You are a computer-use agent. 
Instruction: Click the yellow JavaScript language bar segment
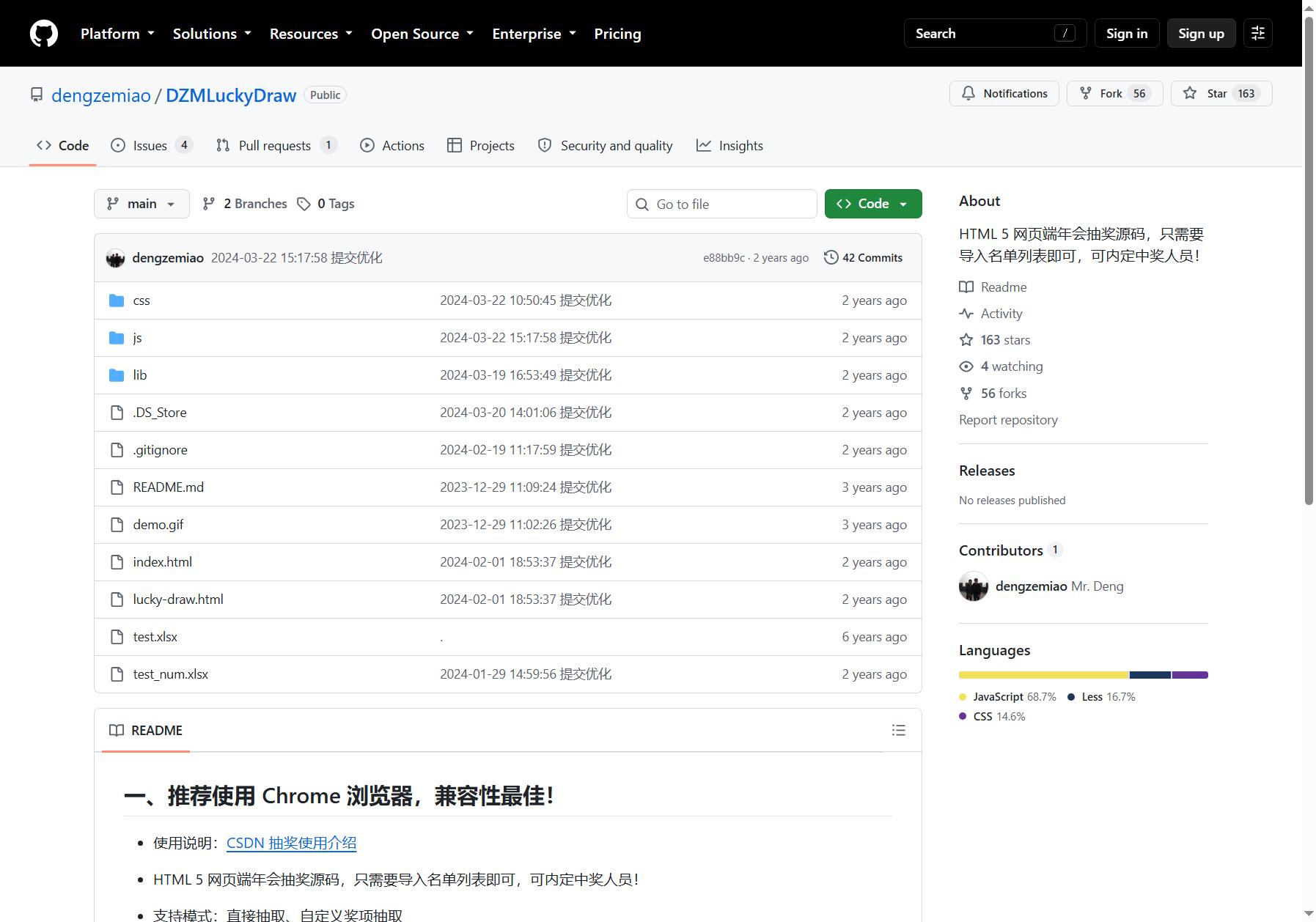(x=1044, y=675)
